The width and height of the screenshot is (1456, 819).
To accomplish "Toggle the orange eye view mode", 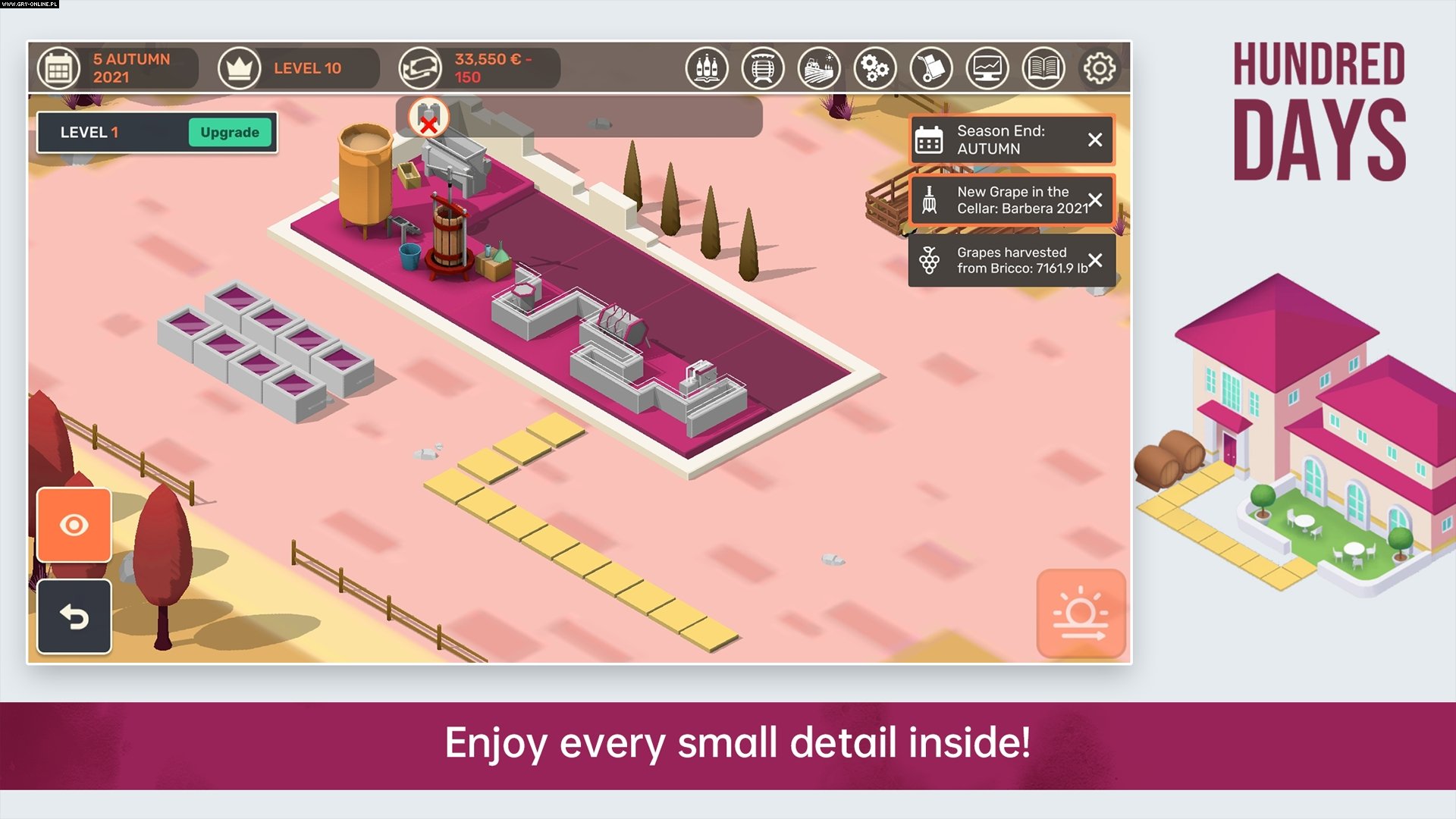I will [74, 525].
